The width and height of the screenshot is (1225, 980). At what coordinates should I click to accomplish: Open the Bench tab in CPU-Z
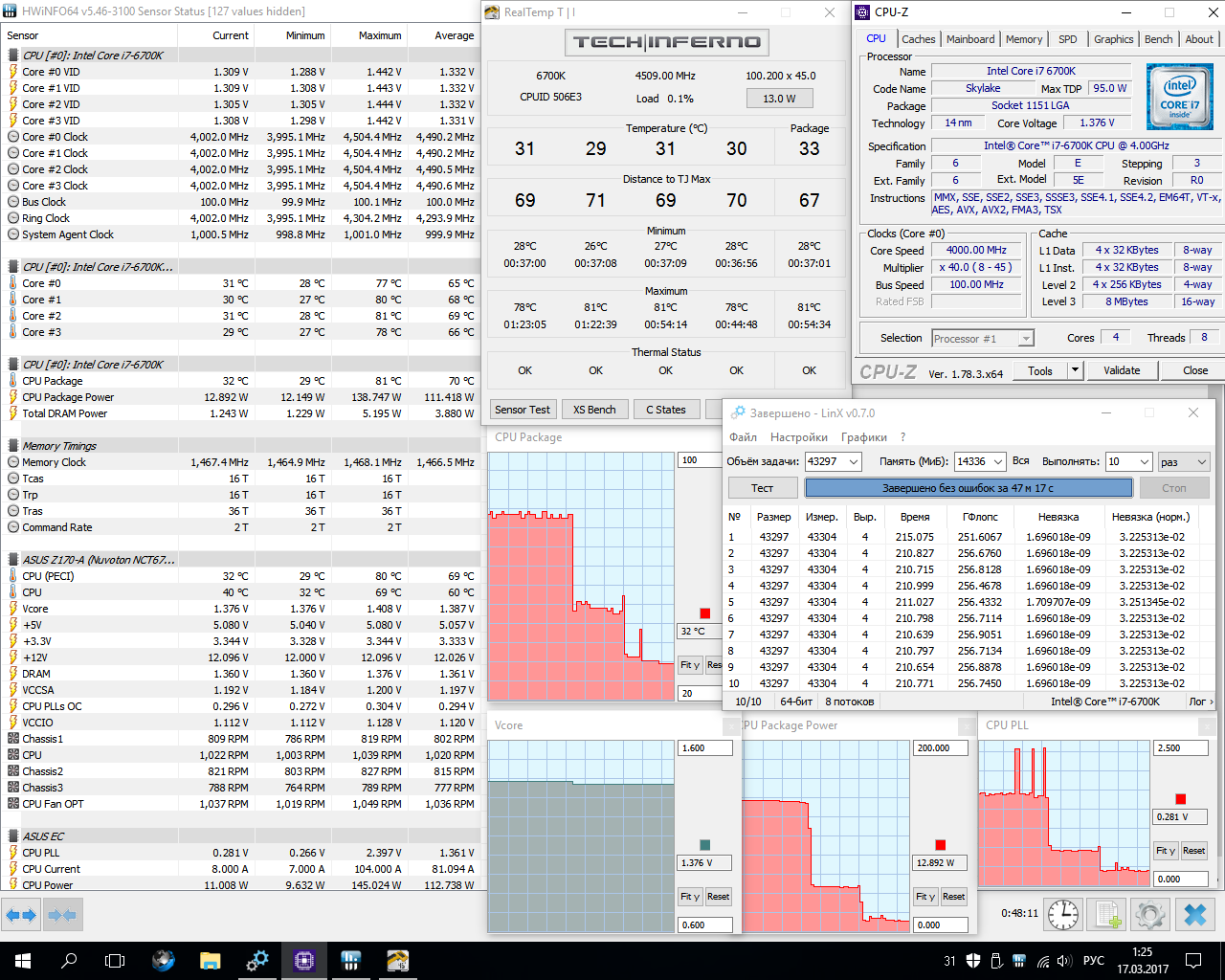pyautogui.click(x=1159, y=39)
